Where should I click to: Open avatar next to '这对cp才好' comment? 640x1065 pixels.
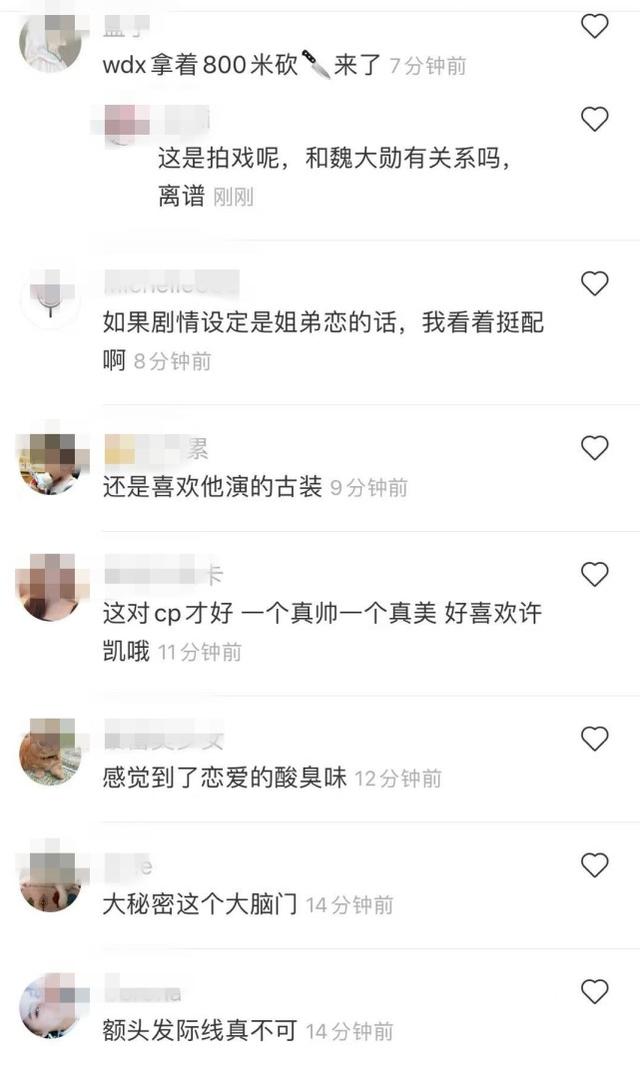pyautogui.click(x=51, y=588)
